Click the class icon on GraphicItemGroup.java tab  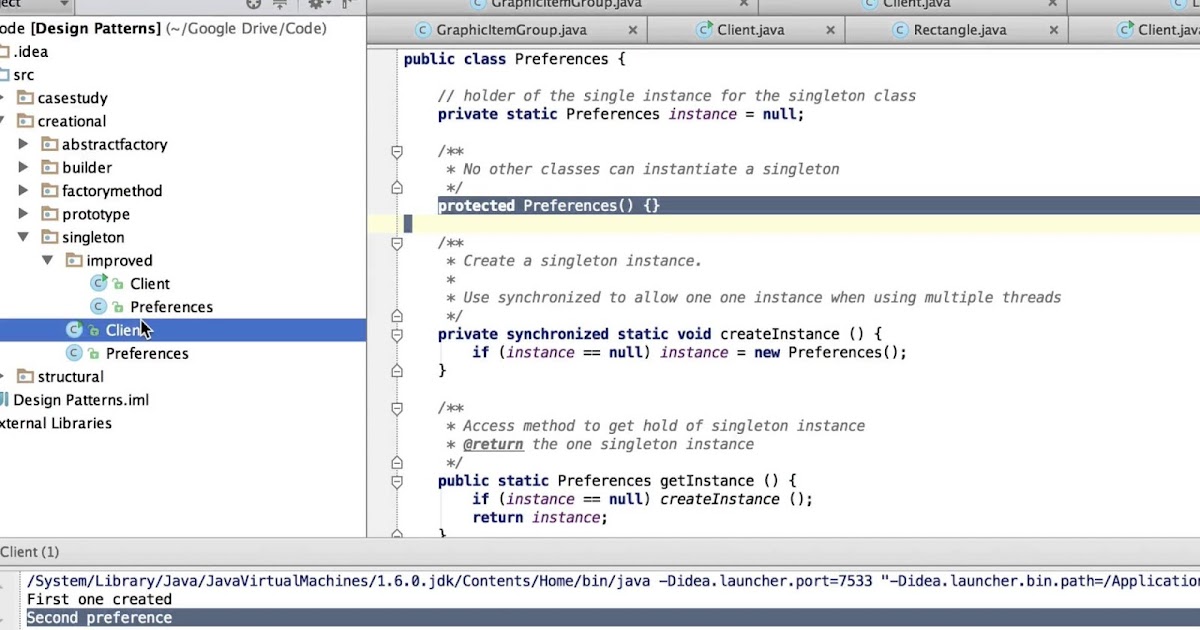coord(422,30)
